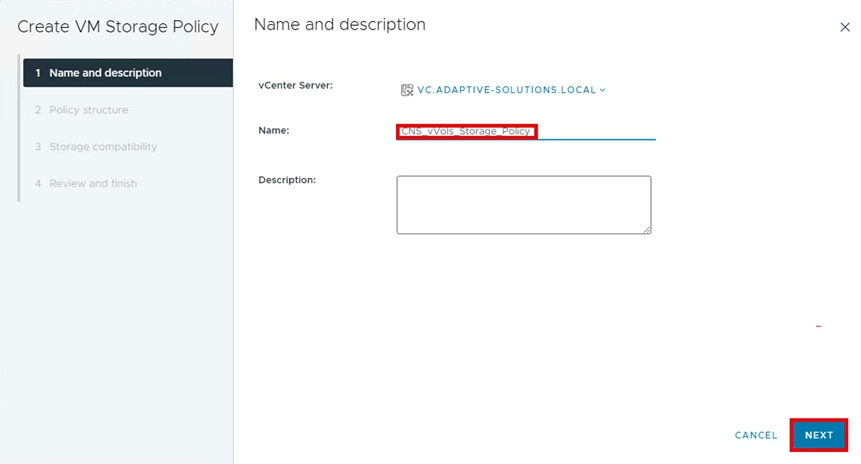This screenshot has height=464, width=861.
Task: Select VC.ADAPTIVE-SOLUTIONS.LOCAL server name
Action: coord(506,90)
